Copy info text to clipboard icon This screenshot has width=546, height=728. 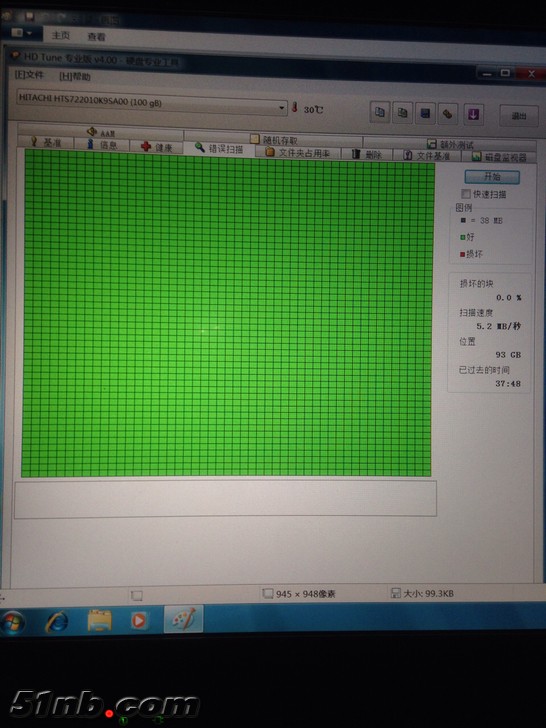tap(380, 112)
